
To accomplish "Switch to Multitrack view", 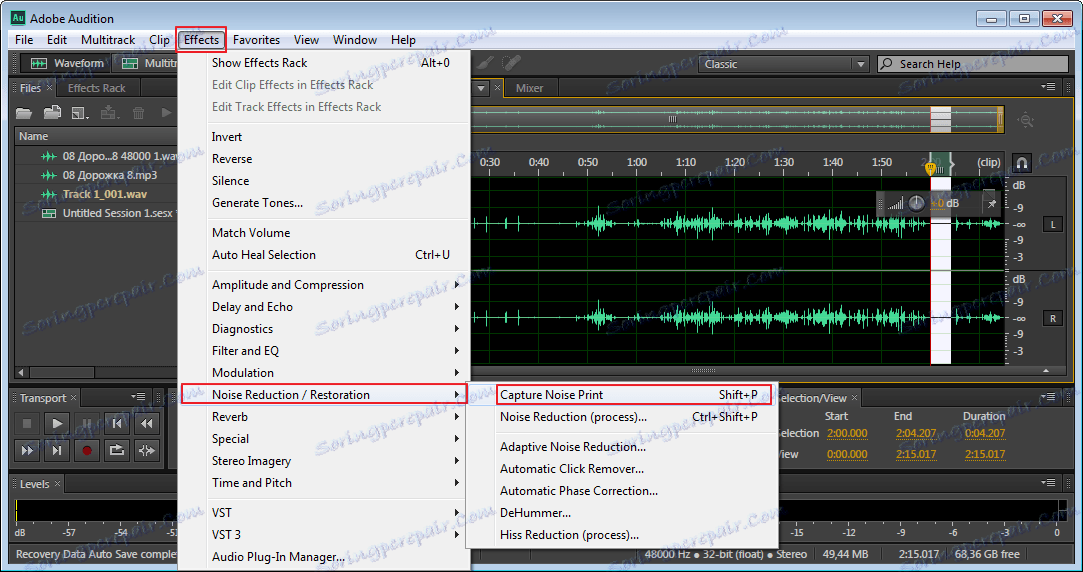I will (147, 64).
